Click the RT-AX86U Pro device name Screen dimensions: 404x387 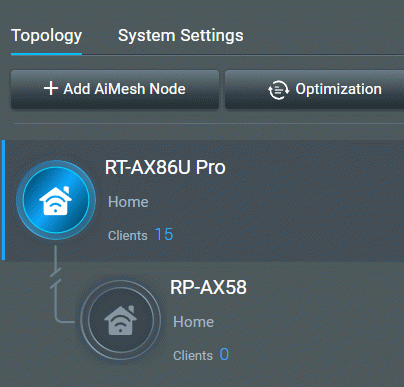point(165,167)
